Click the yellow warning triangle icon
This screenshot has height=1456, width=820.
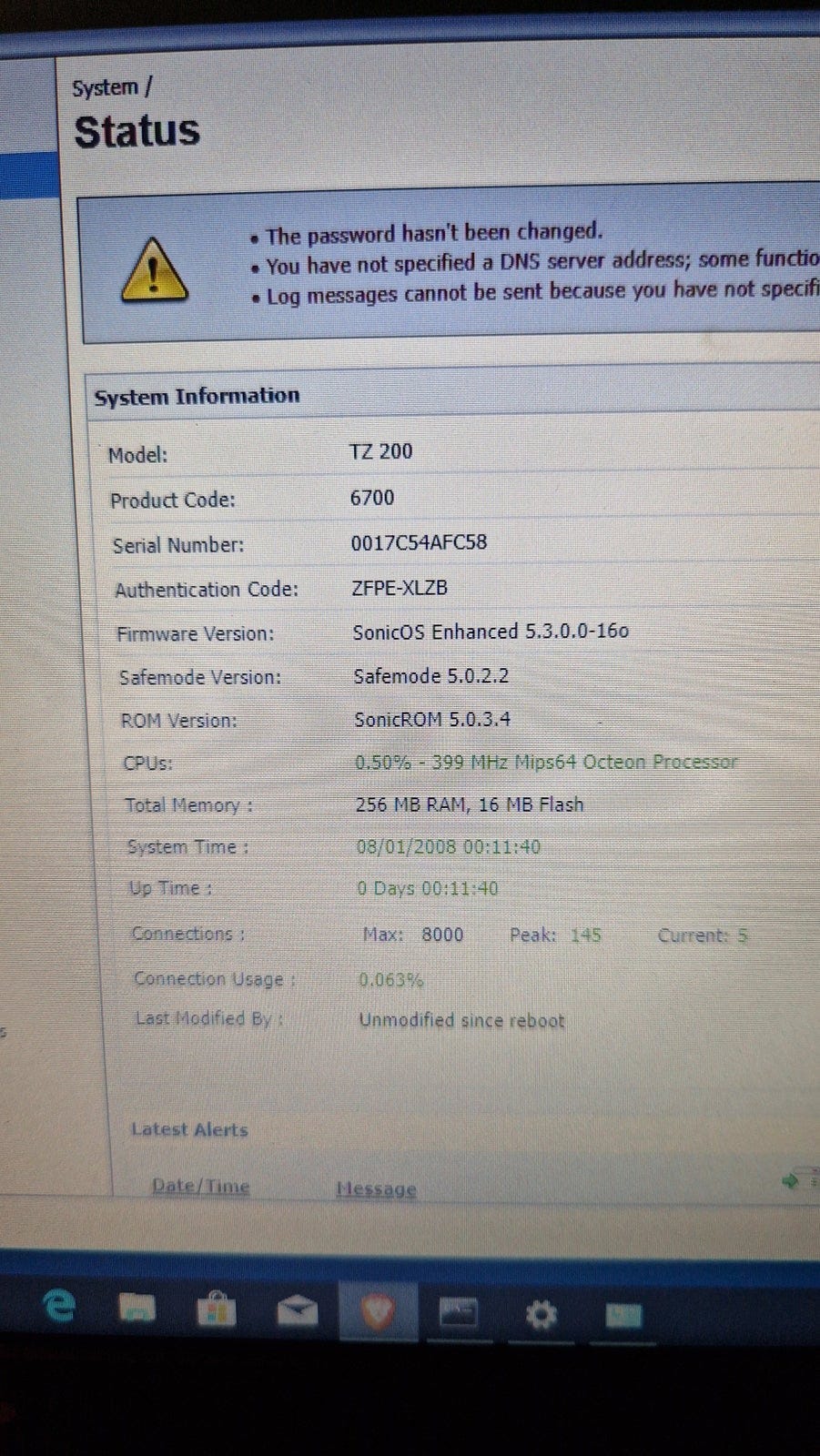(154, 270)
